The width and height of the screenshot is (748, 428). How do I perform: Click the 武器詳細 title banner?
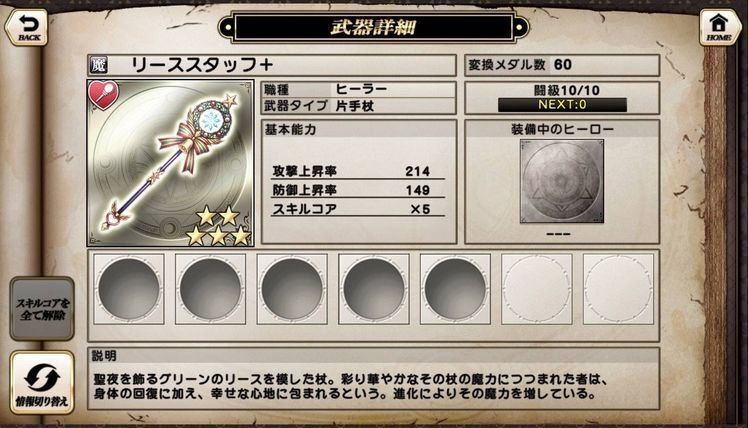click(x=373, y=27)
